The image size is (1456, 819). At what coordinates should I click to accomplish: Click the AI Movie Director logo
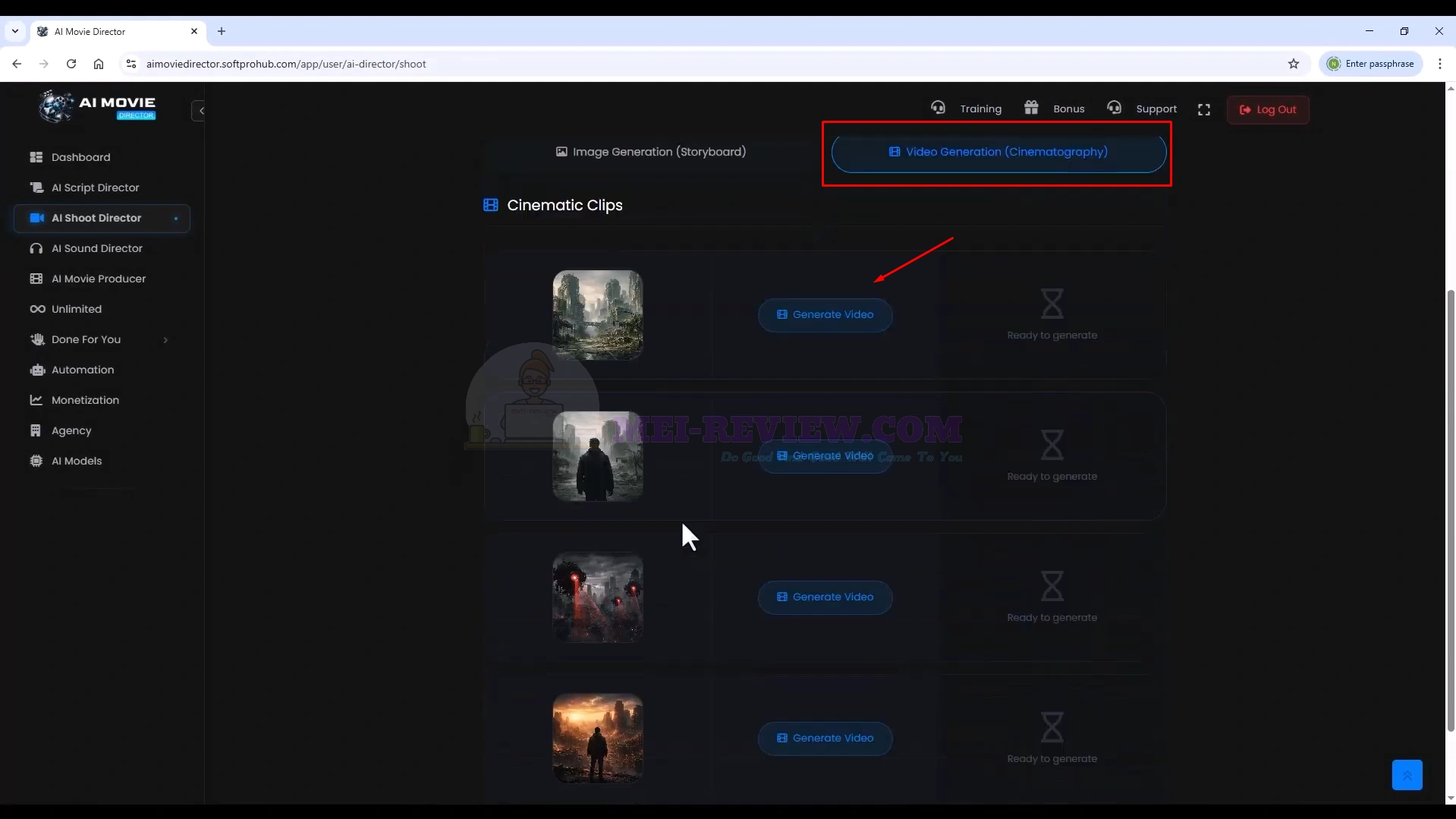(x=97, y=107)
